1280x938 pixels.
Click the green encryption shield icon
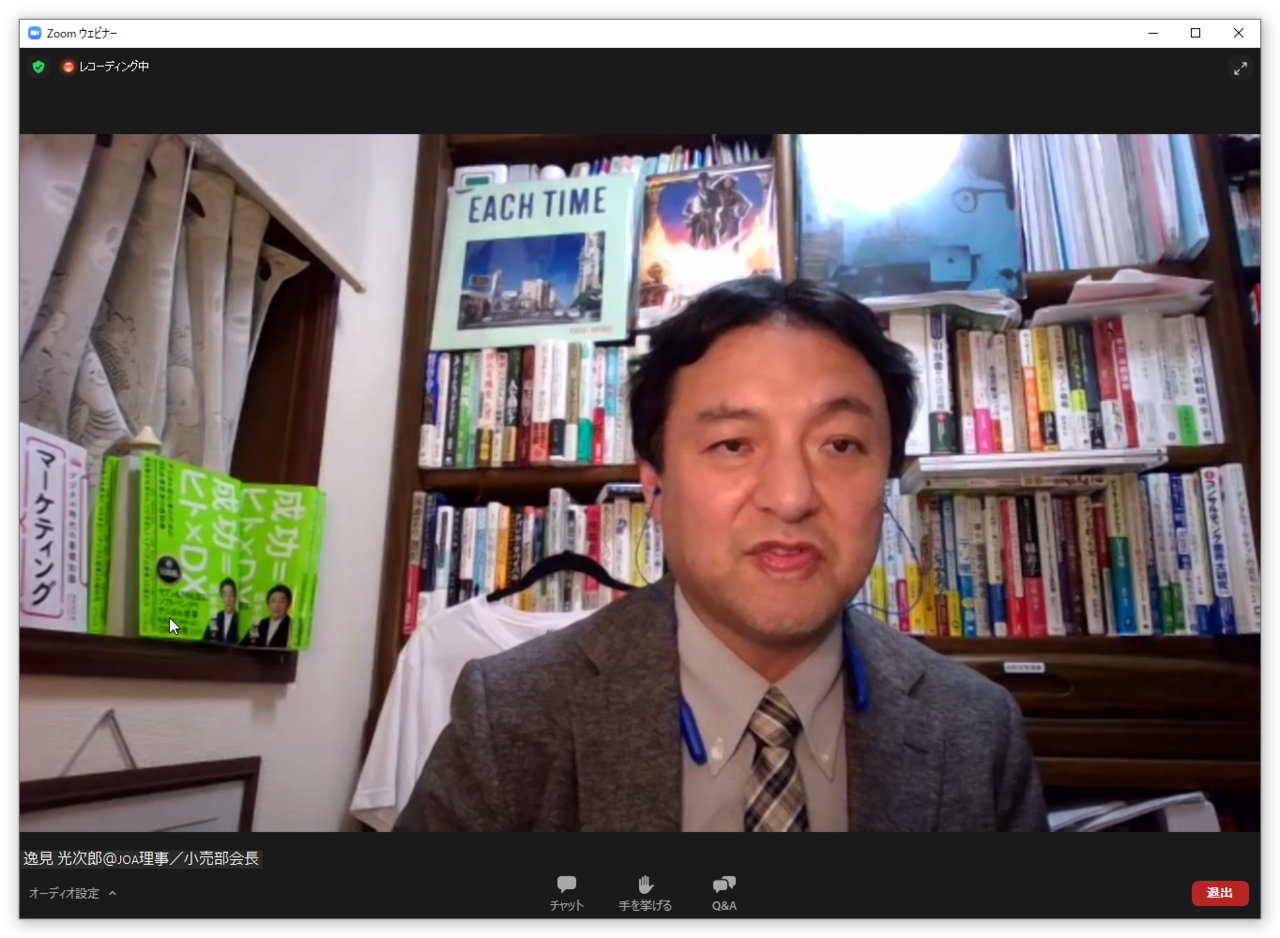38,67
